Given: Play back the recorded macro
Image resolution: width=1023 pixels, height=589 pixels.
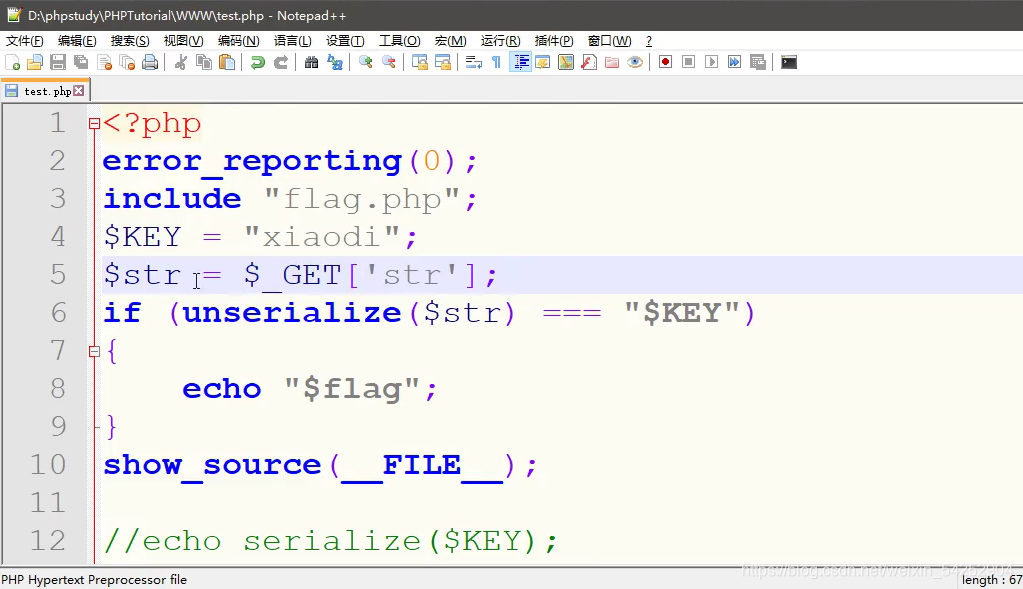Looking at the screenshot, I should (712, 62).
